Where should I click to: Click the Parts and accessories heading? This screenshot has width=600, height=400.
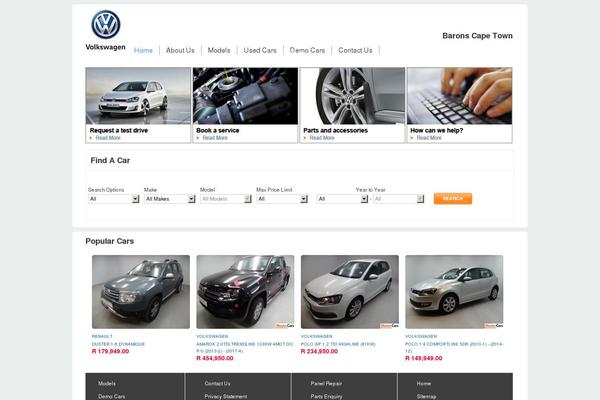pyautogui.click(x=336, y=131)
